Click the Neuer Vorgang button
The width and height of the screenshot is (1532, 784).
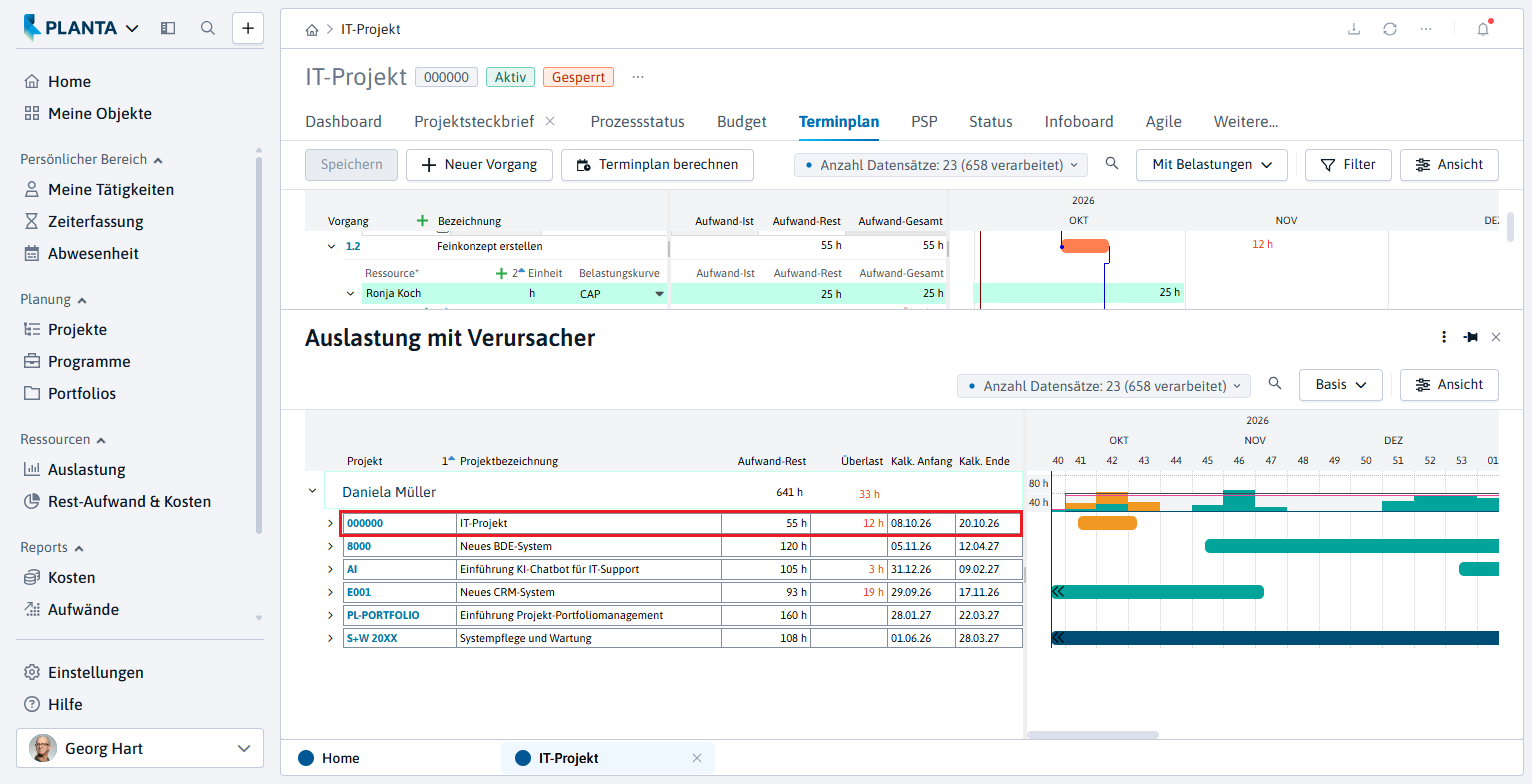(x=479, y=164)
